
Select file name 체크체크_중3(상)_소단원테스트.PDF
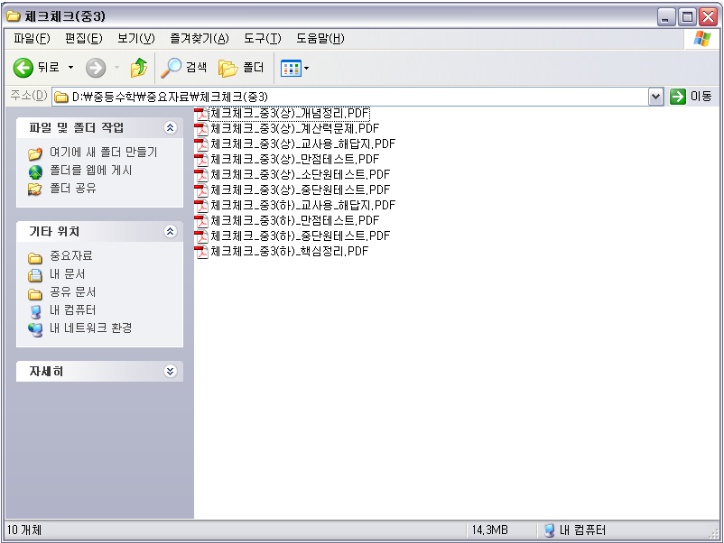[x=301, y=175]
